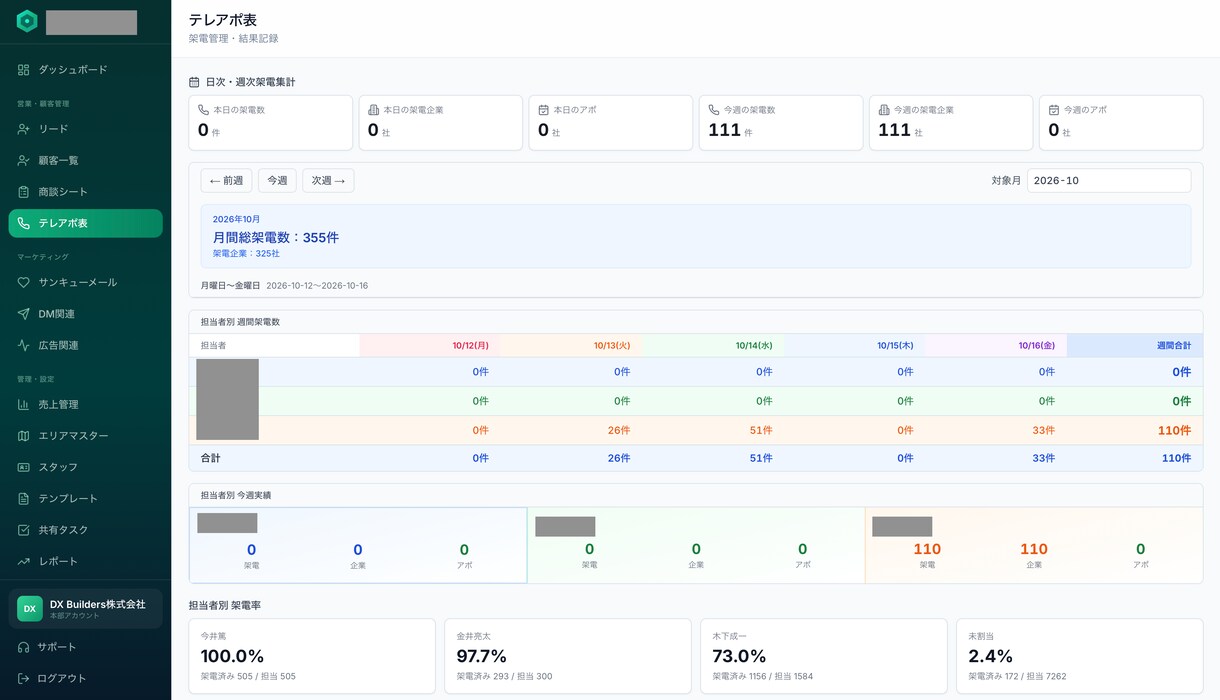
Task: Open ダッシュボード in the sidebar
Action: point(85,70)
